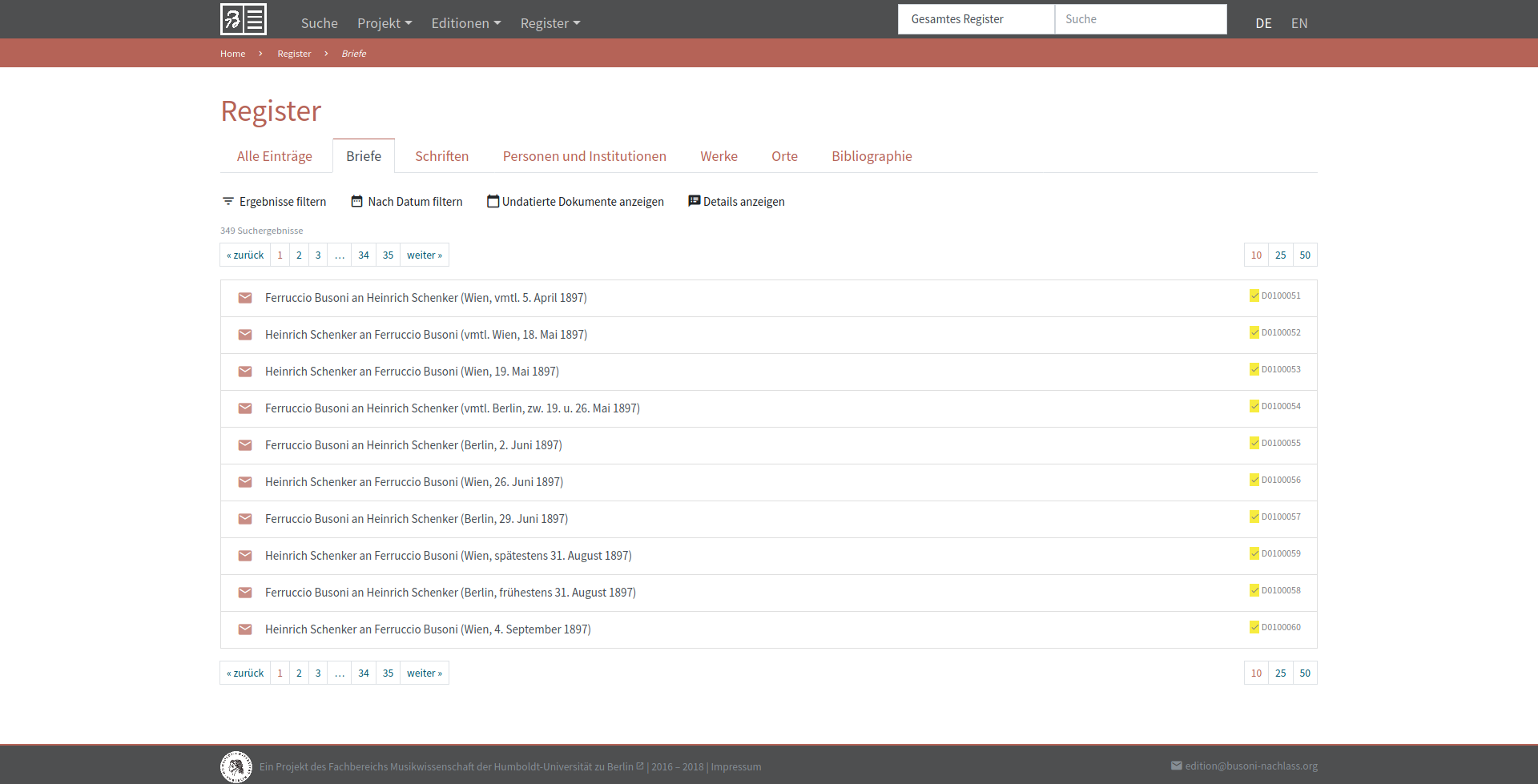
Task: Click the D0100058 document ID
Action: pyautogui.click(x=1281, y=590)
